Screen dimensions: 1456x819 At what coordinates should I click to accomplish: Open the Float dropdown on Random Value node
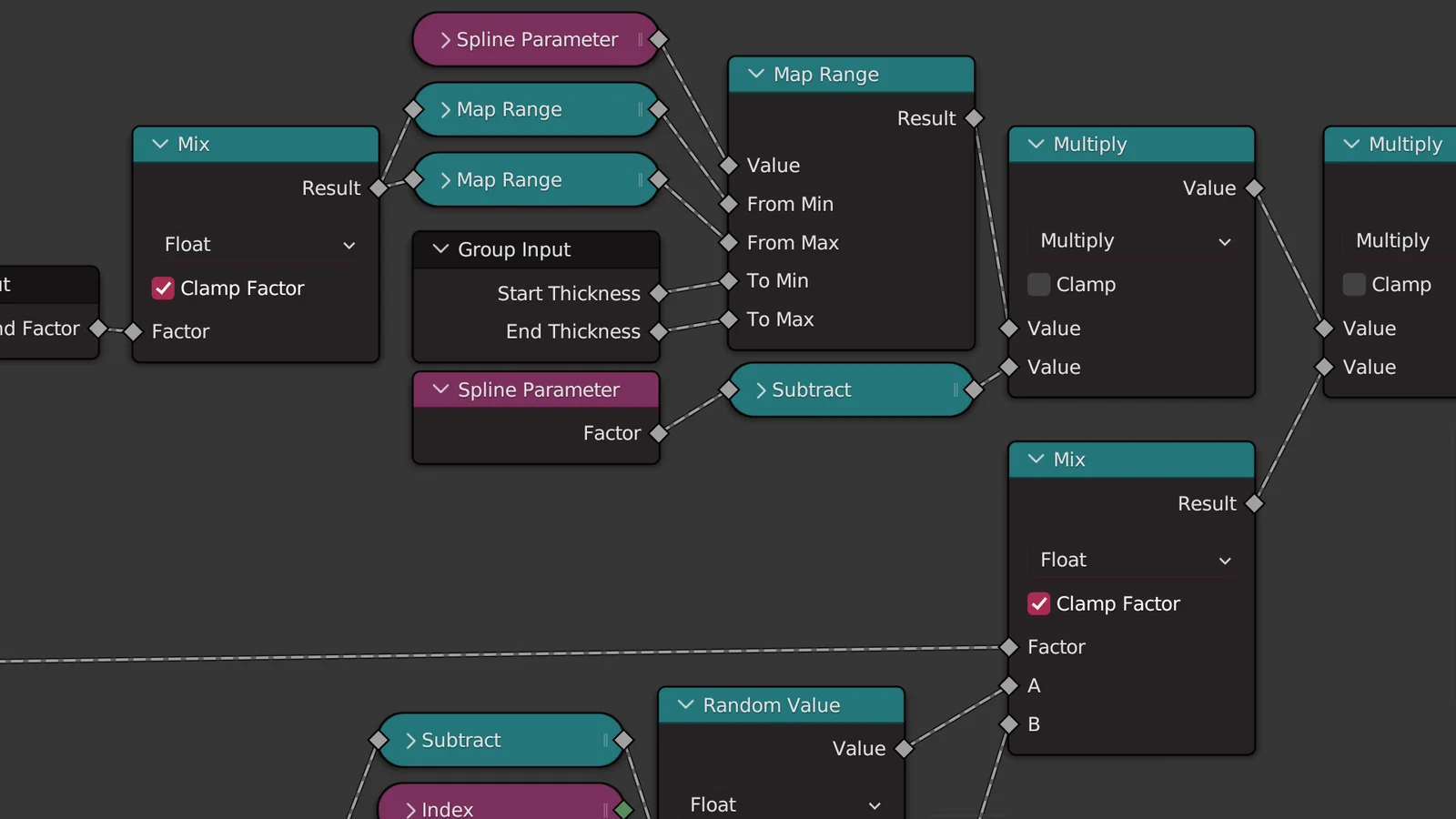(781, 804)
